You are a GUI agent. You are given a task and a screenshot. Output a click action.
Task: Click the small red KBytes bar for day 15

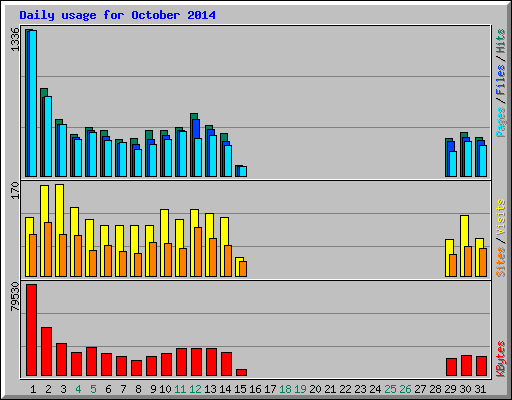tap(241, 373)
